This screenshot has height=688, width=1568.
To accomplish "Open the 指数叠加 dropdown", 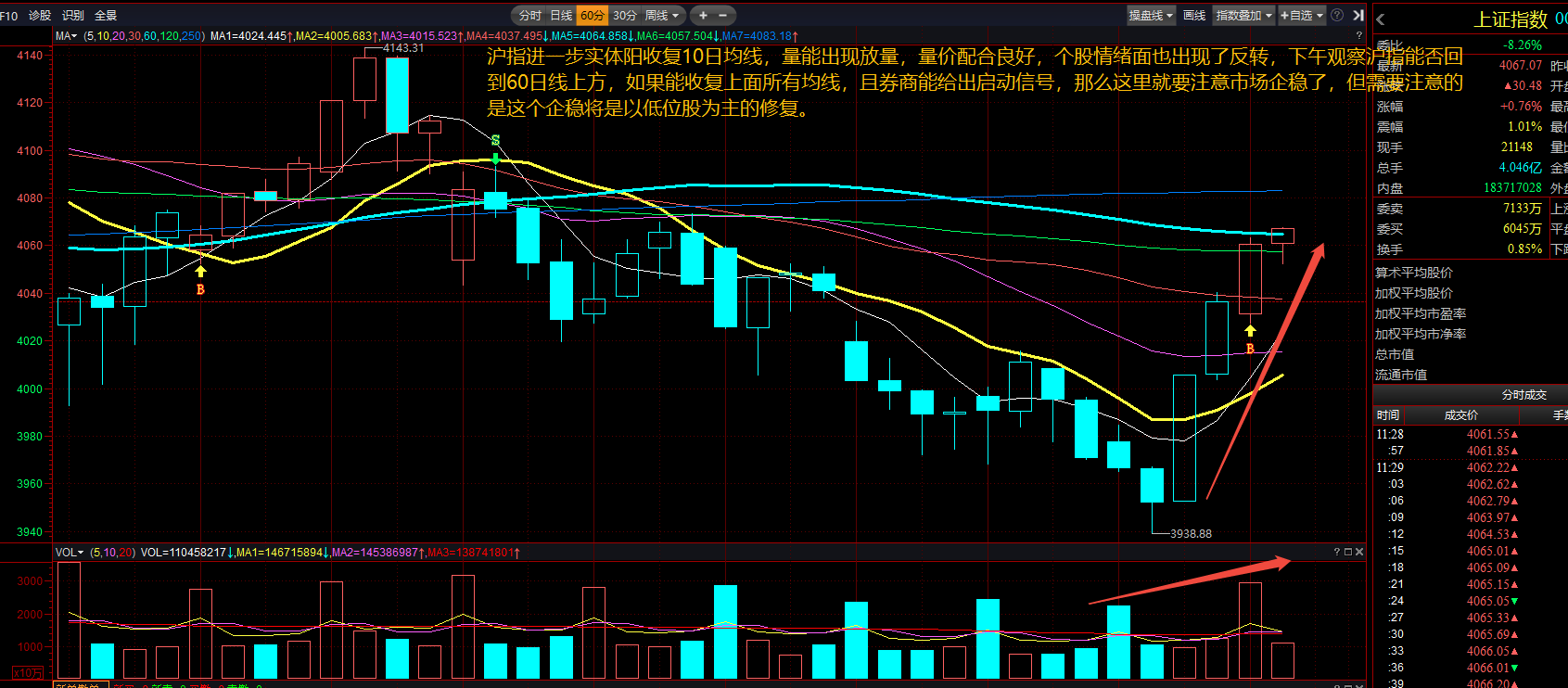I will [1244, 15].
